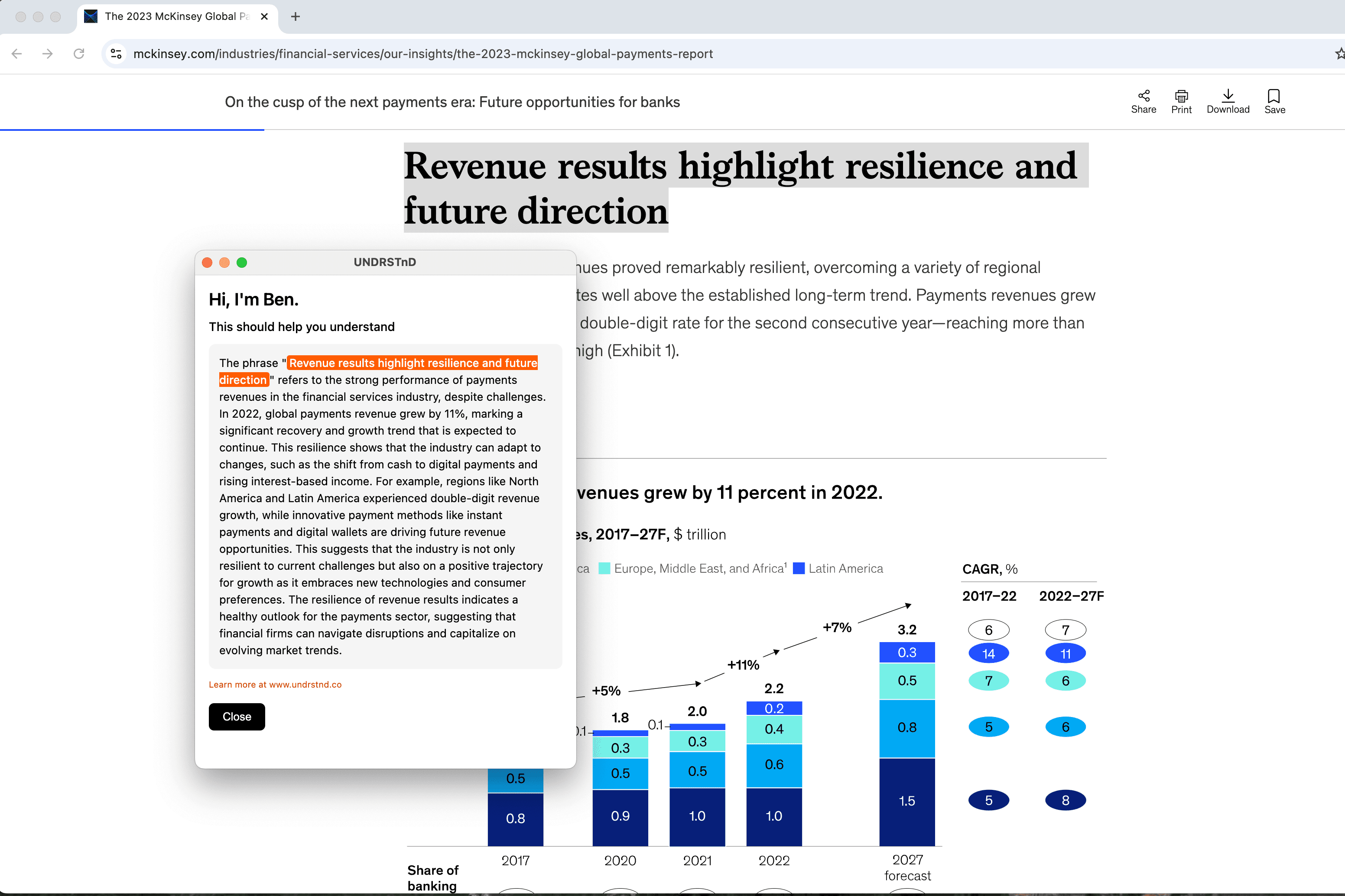
Task: Close the McKinsey Global Payments tab
Action: pos(264,16)
